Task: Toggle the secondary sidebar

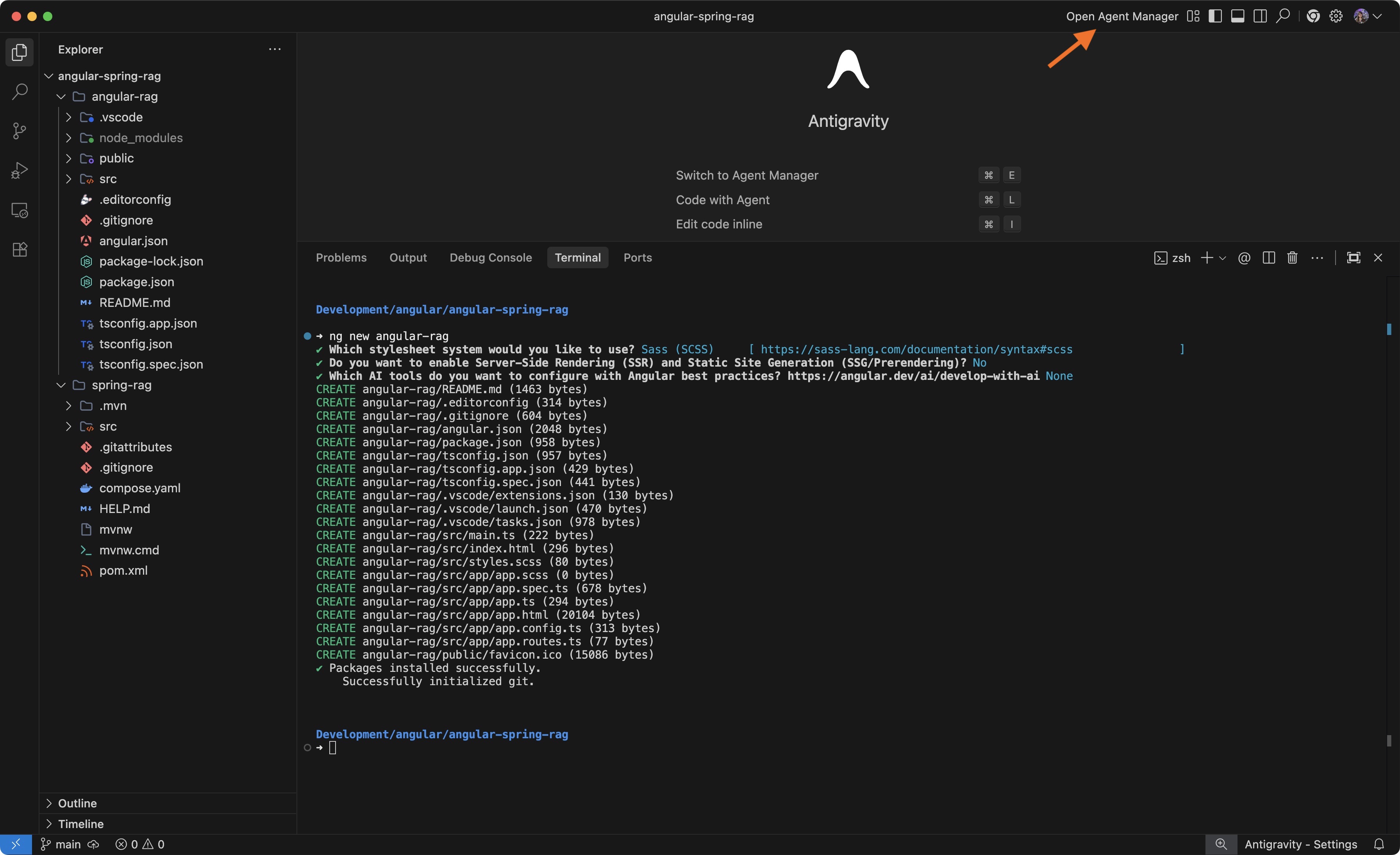Action: [x=1260, y=16]
